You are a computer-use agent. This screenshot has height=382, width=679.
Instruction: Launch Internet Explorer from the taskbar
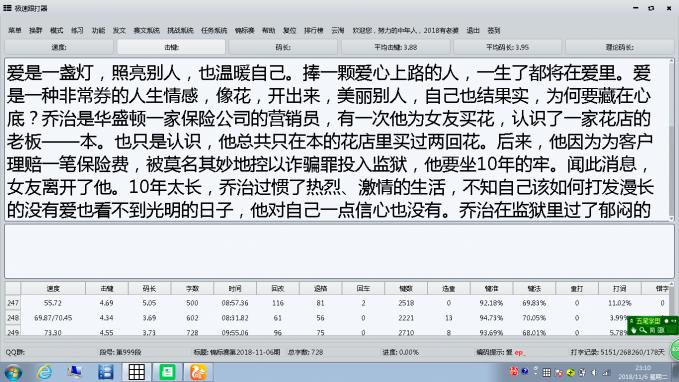[x=44, y=372]
